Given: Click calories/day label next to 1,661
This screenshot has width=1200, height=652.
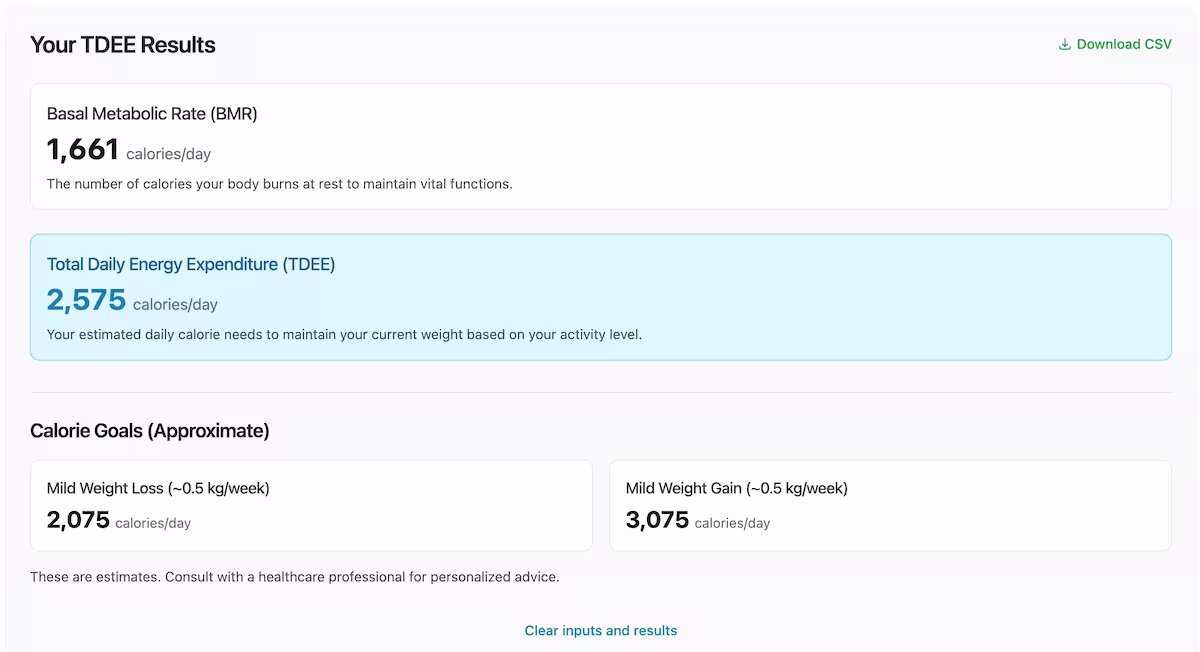Looking at the screenshot, I should 168,154.
